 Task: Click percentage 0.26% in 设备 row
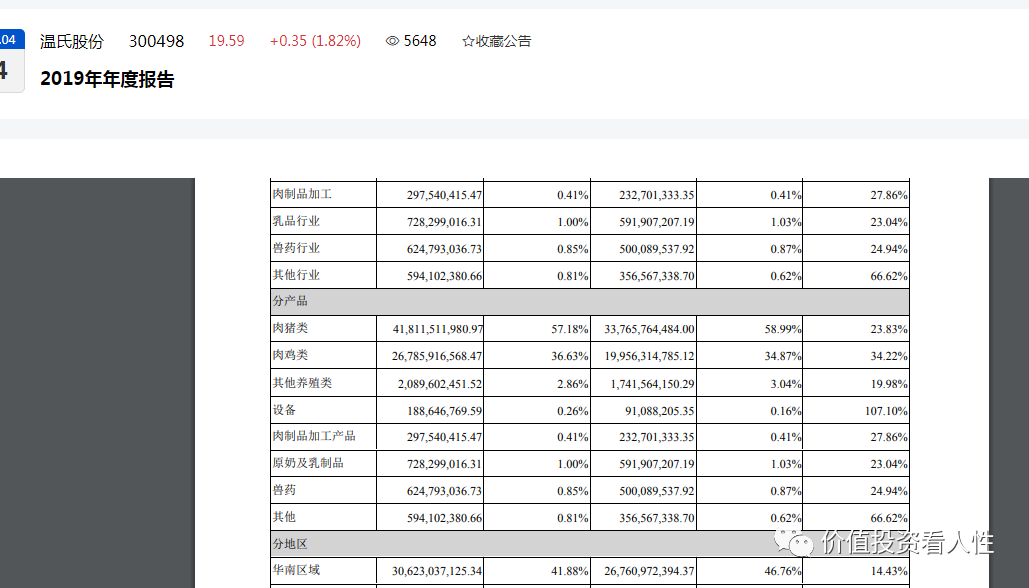pyautogui.click(x=573, y=411)
